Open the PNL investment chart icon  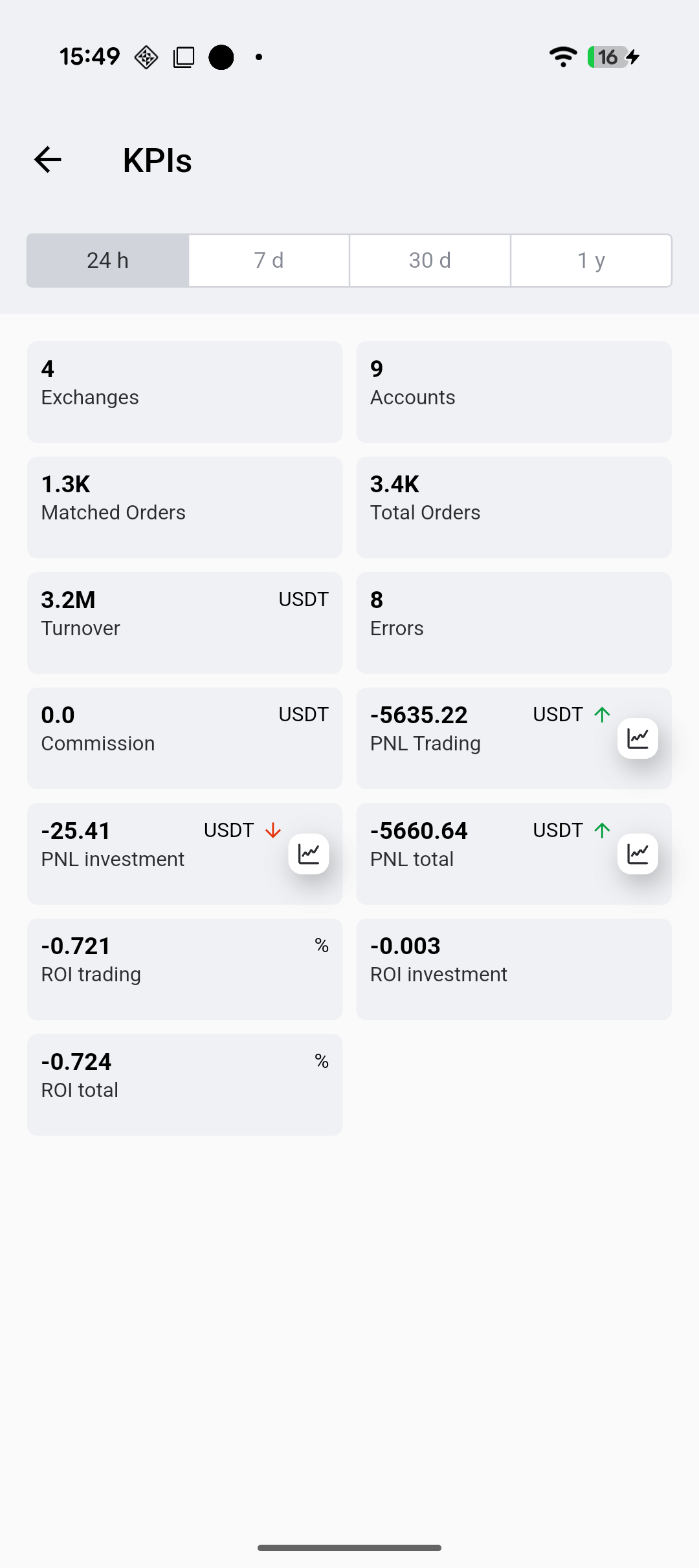coord(309,854)
